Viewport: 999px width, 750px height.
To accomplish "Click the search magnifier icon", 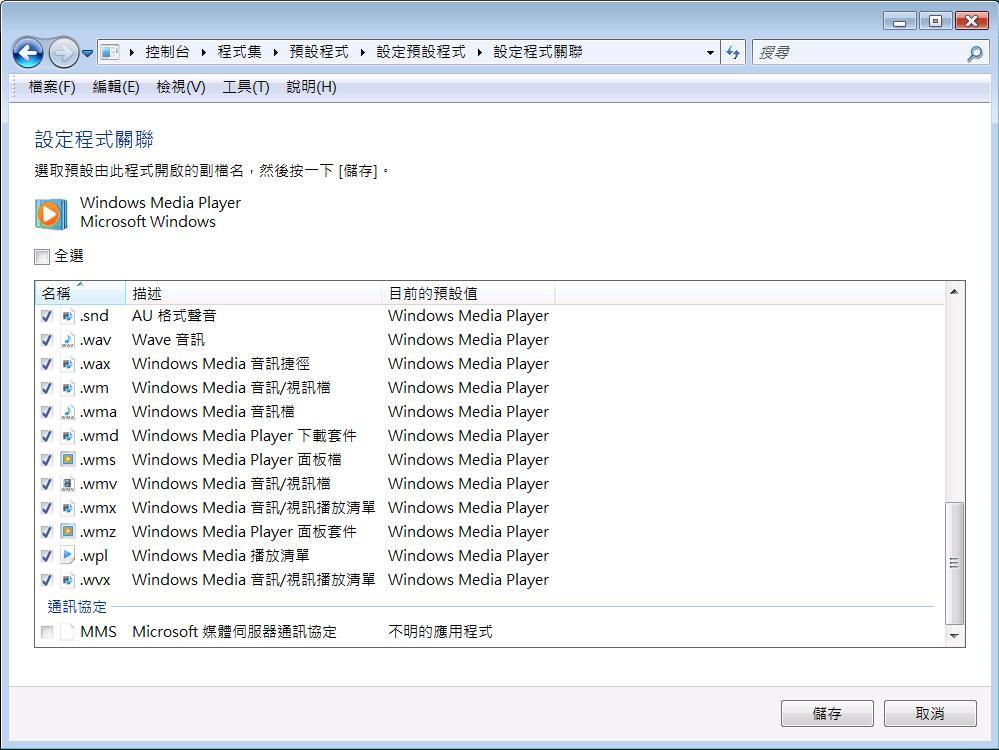I will point(975,54).
